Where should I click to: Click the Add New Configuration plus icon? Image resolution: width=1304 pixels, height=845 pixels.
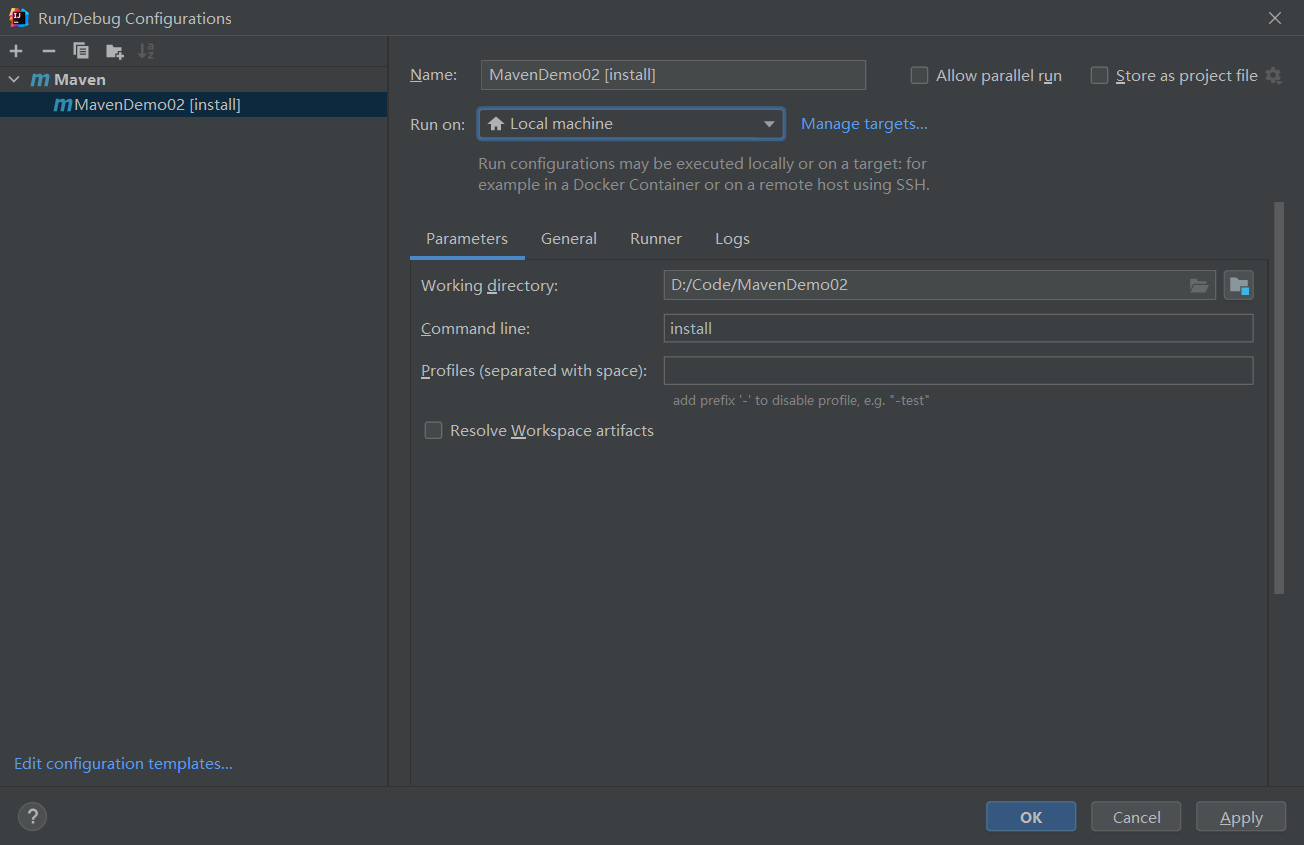click(x=16, y=51)
